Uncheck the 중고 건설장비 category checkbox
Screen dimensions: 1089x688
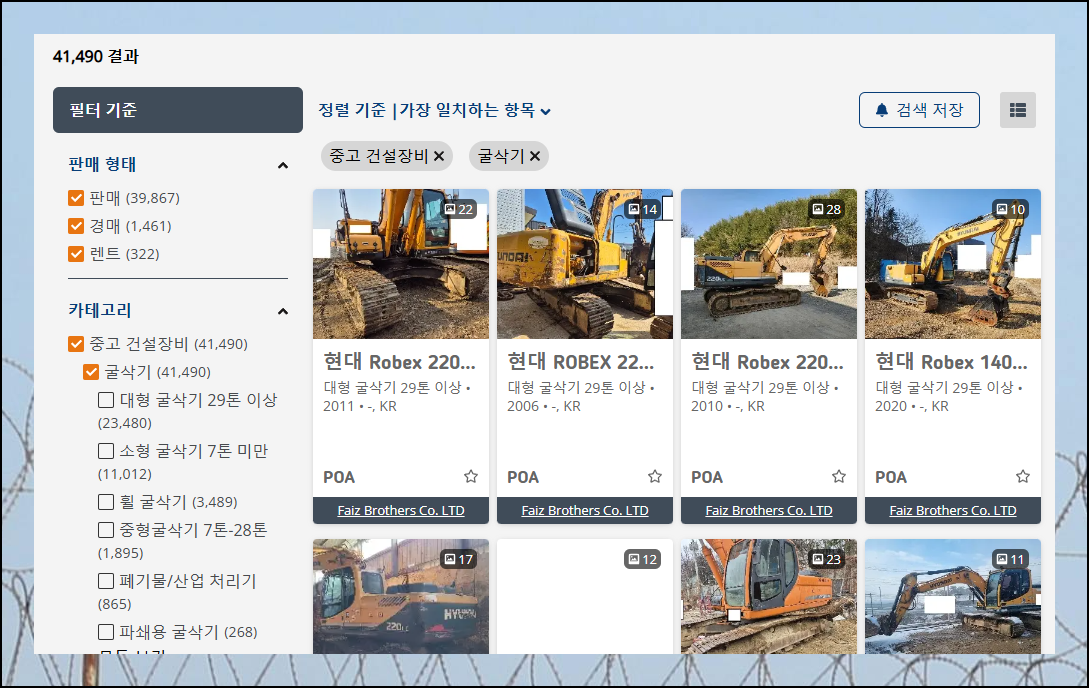tap(76, 344)
